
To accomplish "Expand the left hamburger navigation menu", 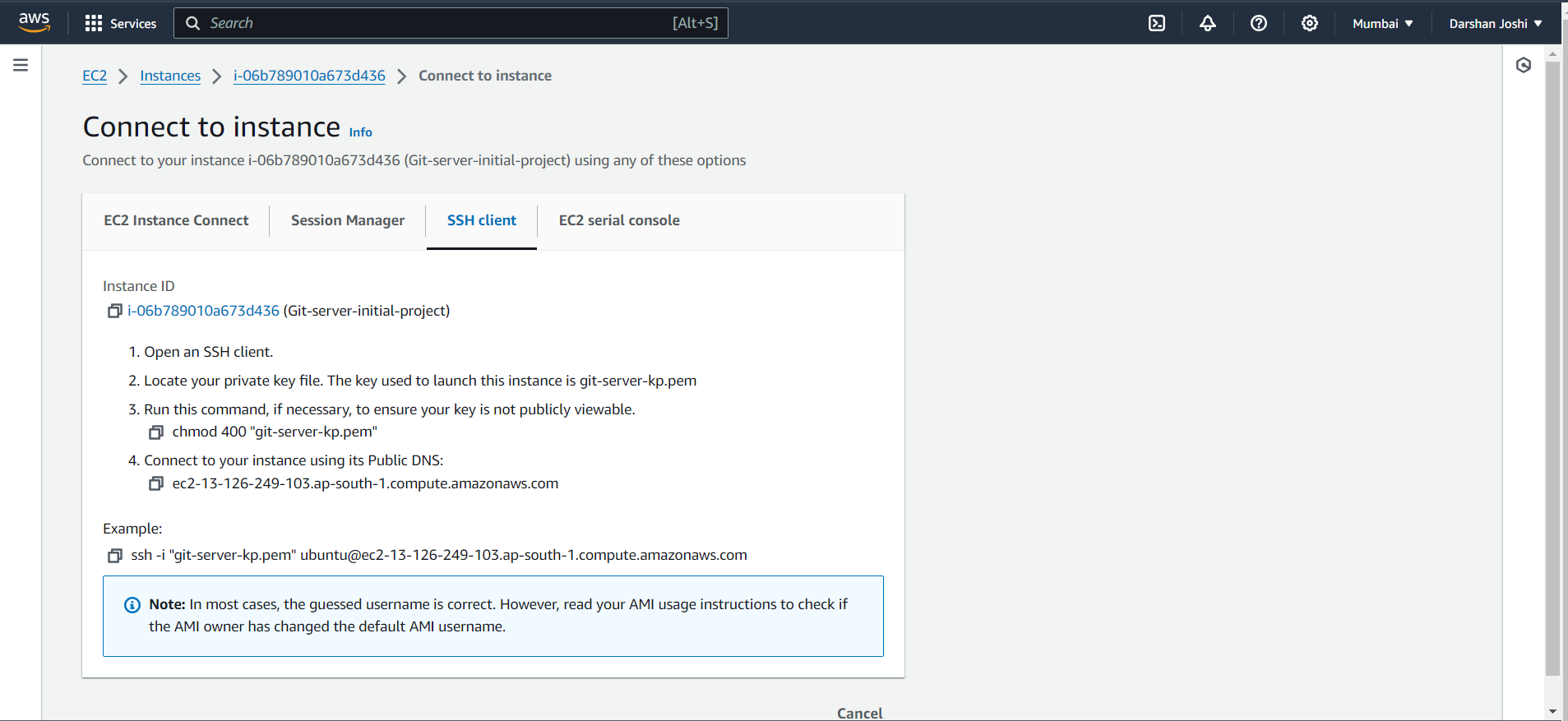I will pos(21,65).
